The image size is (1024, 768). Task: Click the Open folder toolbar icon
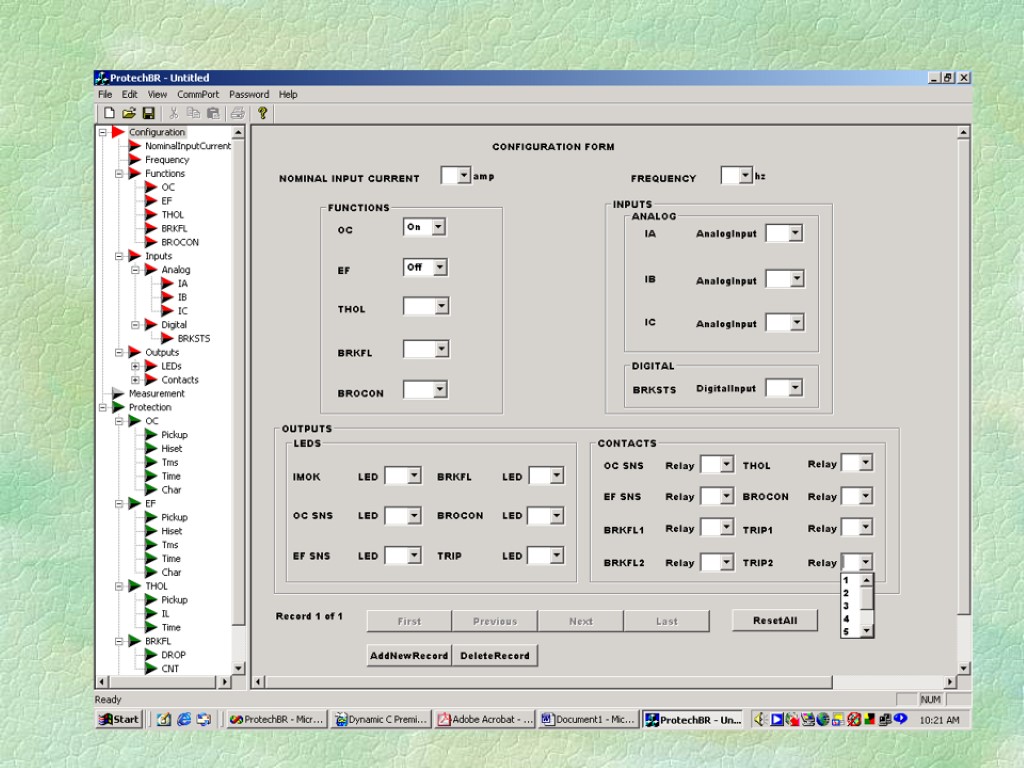pos(128,114)
